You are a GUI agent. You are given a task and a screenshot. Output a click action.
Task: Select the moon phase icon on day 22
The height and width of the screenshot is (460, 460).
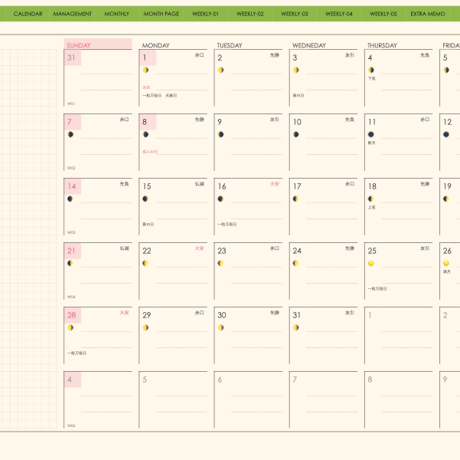pyautogui.click(x=145, y=263)
